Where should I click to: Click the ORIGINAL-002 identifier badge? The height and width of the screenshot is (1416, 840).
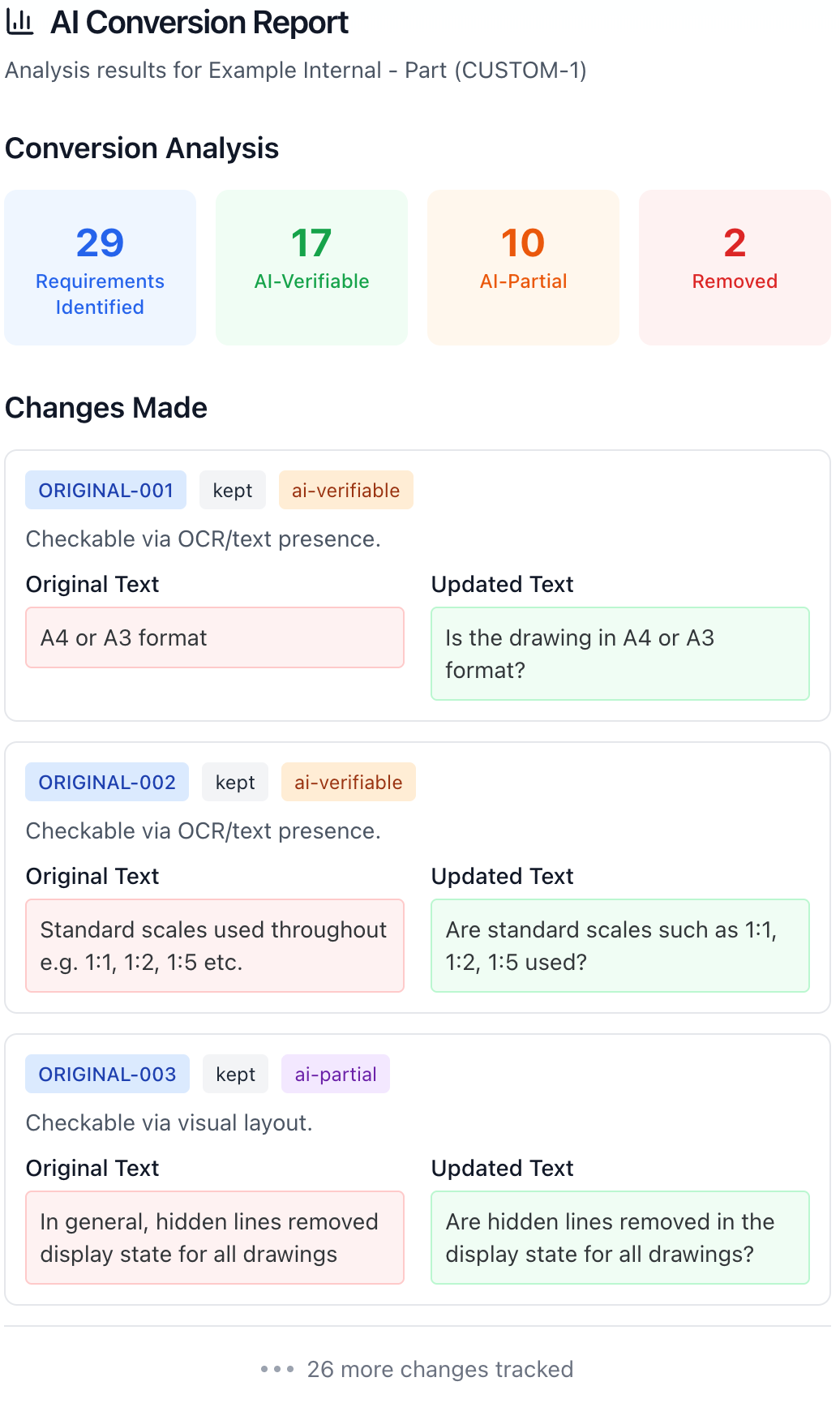[107, 783]
